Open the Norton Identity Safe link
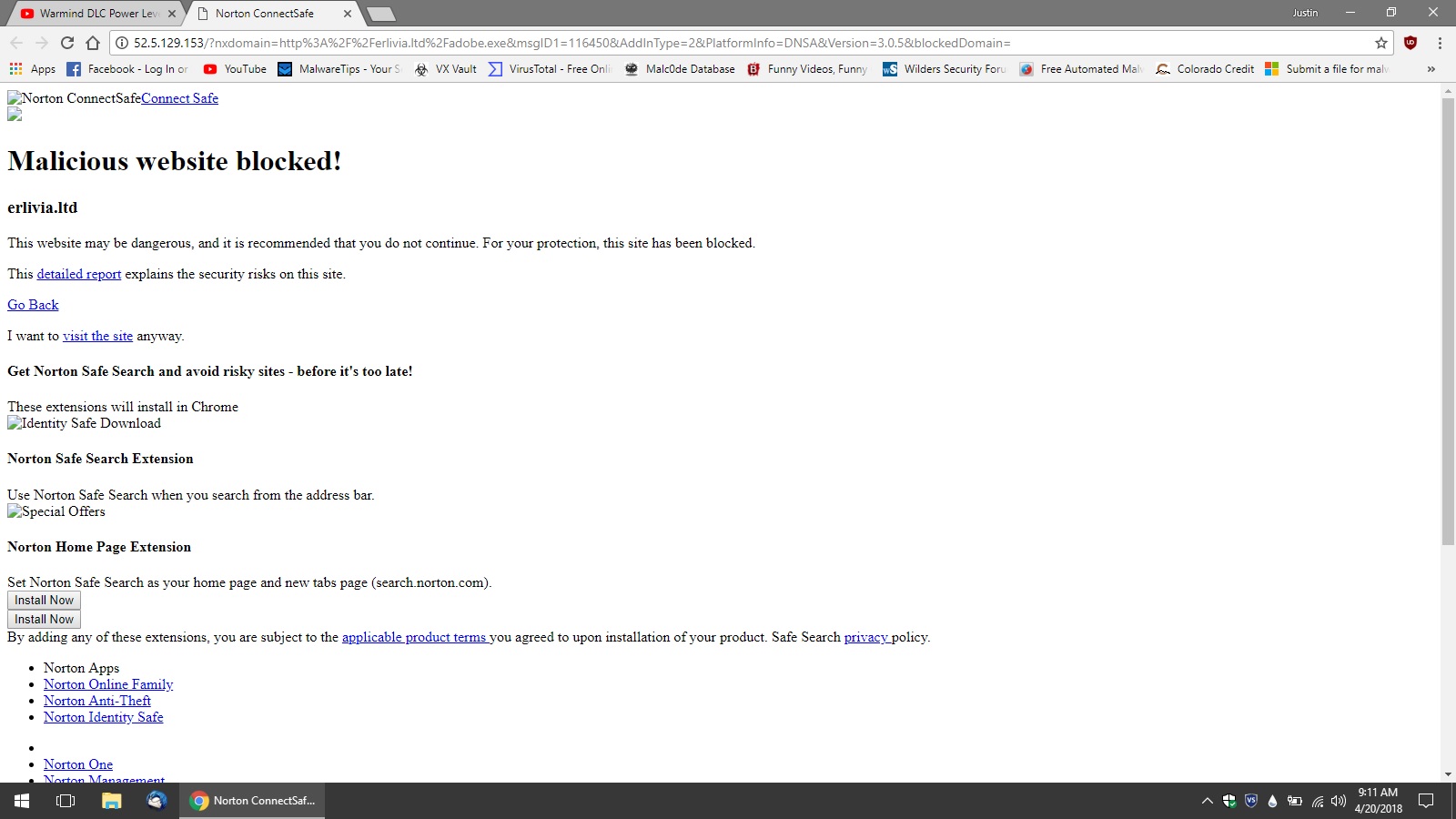1456x819 pixels. click(x=104, y=717)
